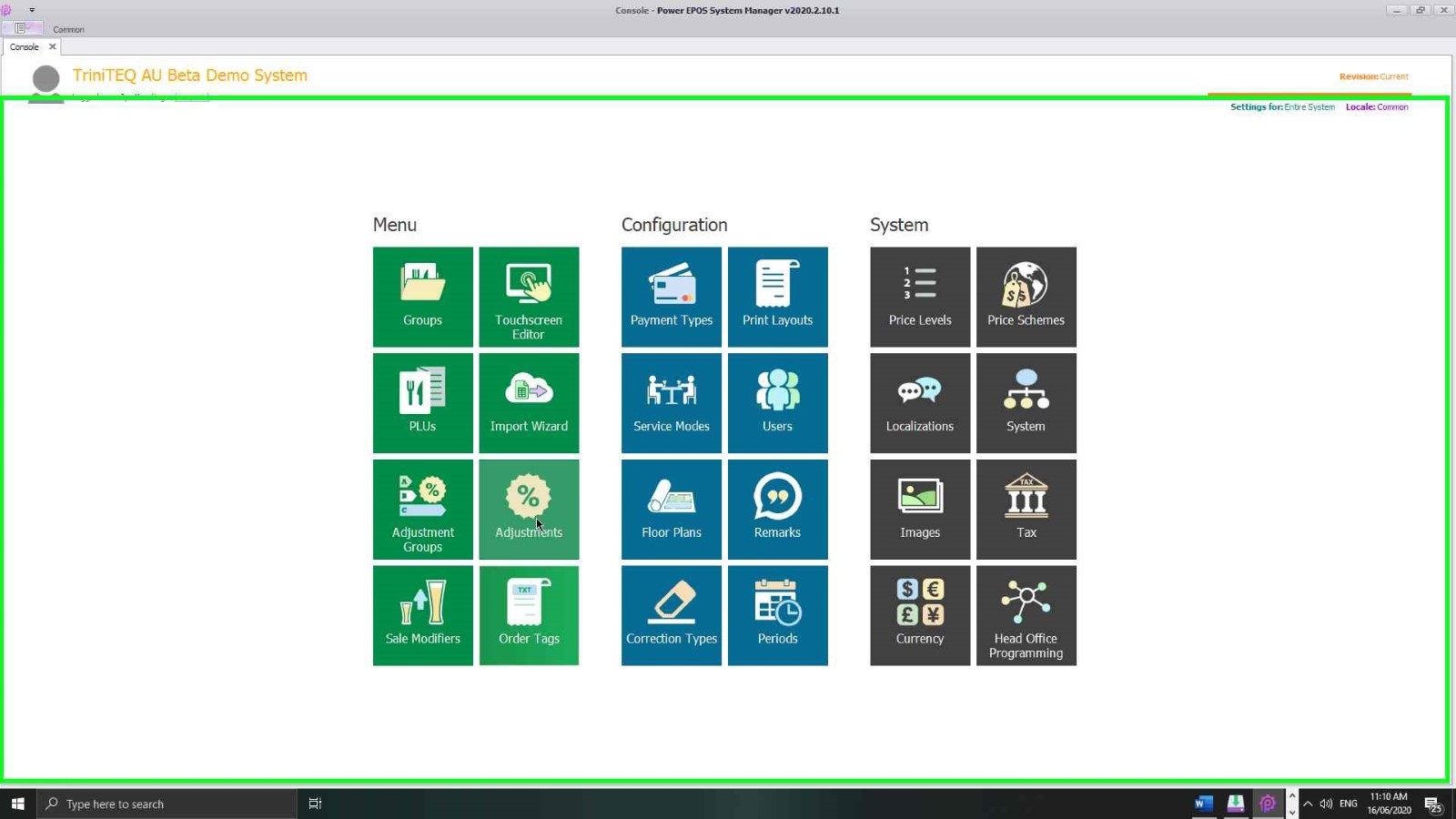Viewport: 1456px width, 819px height.
Task: Click the Windows Start button
Action: pos(17,804)
